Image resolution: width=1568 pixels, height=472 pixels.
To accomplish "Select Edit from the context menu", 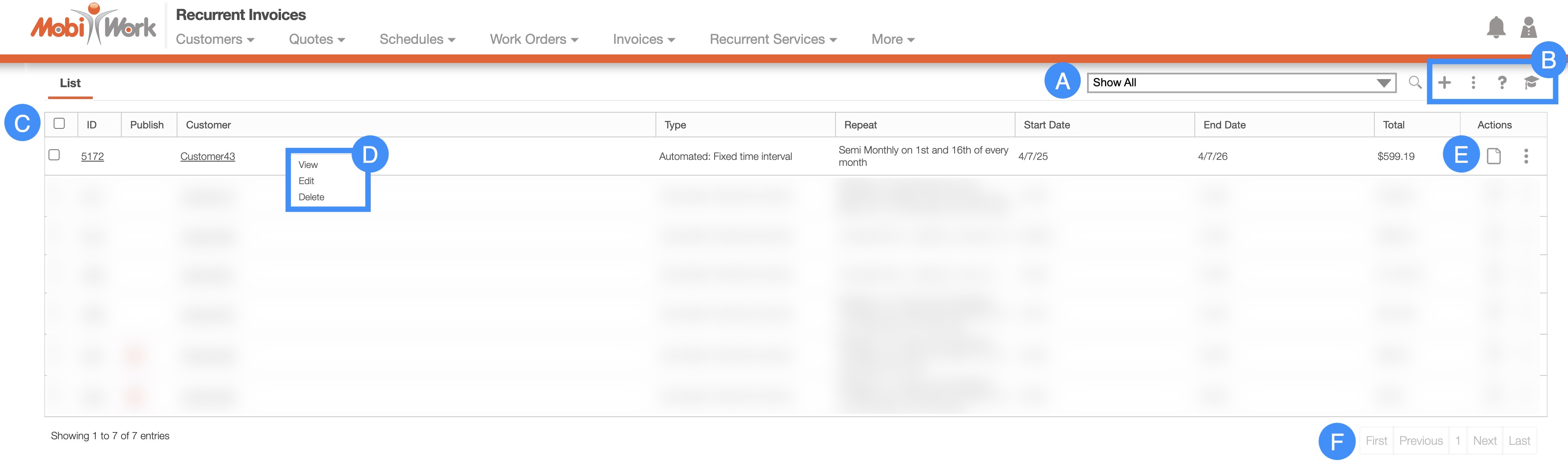I will click(306, 181).
